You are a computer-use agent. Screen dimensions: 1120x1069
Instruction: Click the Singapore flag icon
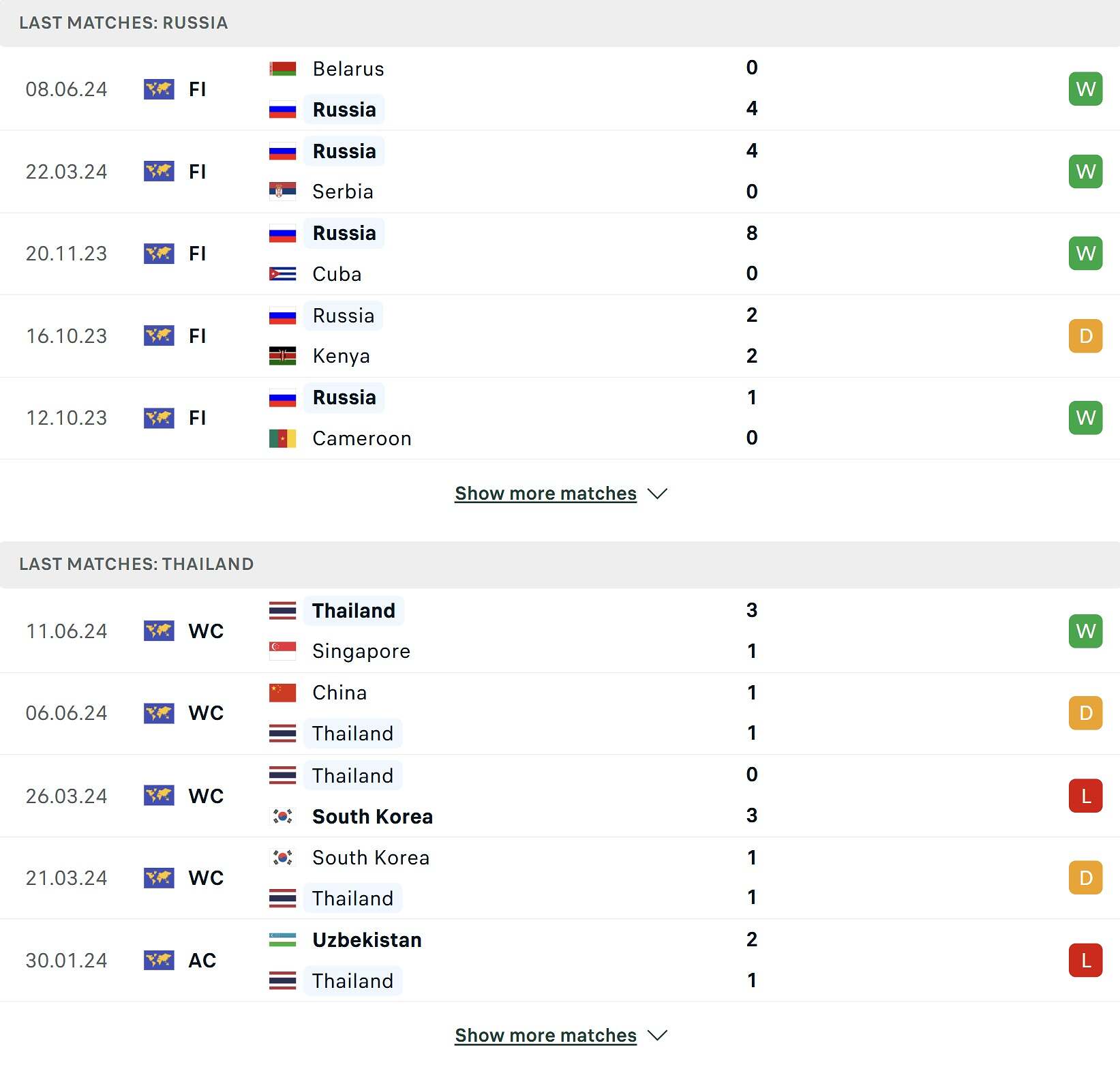pos(282,651)
